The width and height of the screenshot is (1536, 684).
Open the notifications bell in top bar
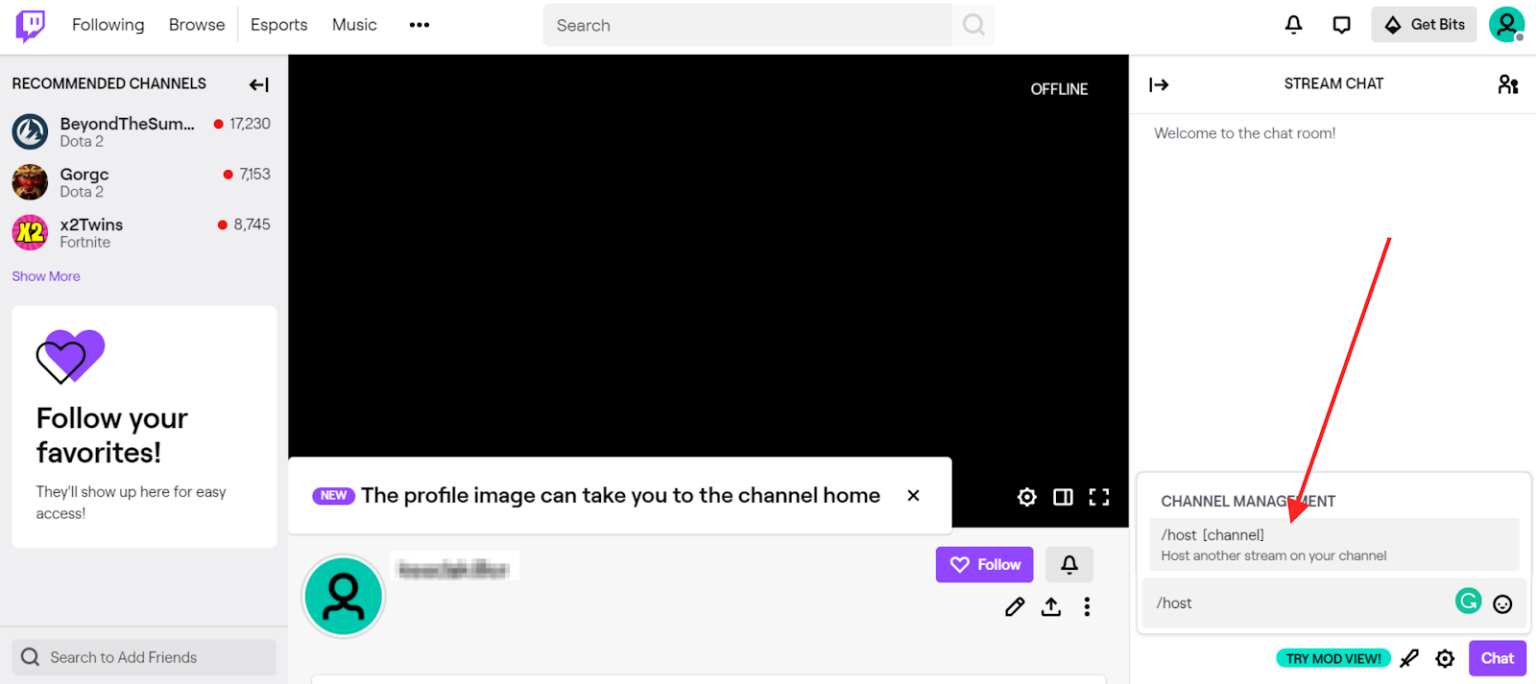pyautogui.click(x=1293, y=25)
